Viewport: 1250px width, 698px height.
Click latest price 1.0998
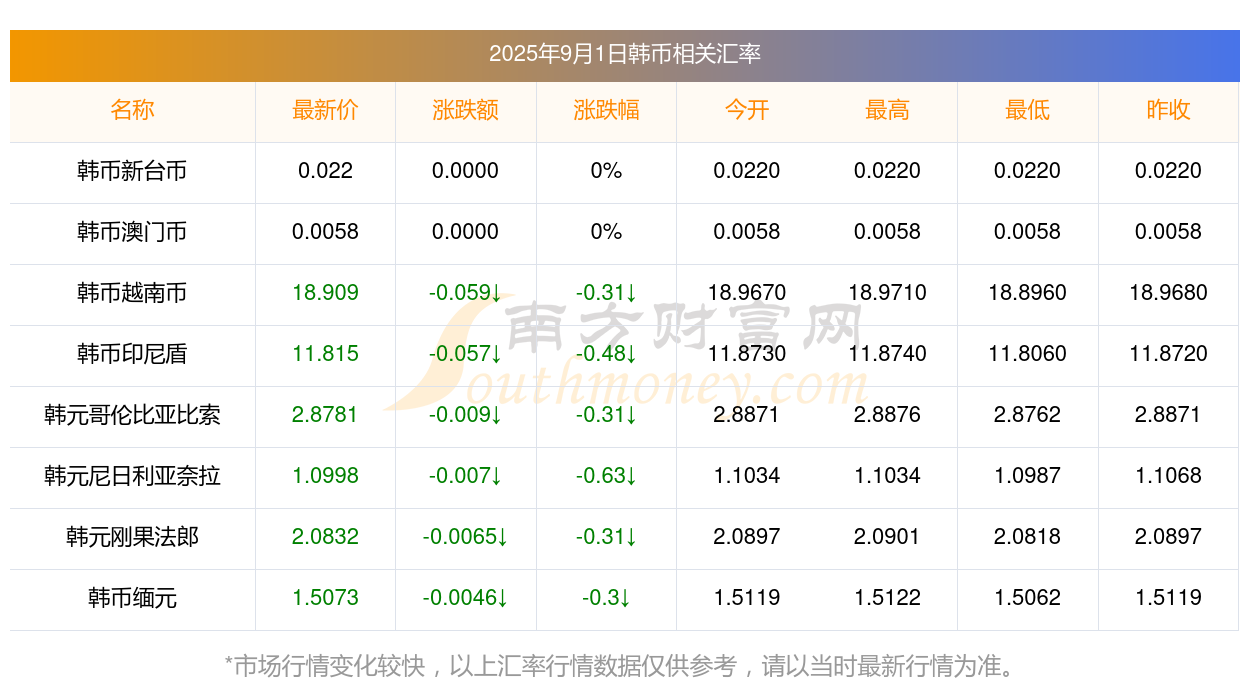coord(325,476)
